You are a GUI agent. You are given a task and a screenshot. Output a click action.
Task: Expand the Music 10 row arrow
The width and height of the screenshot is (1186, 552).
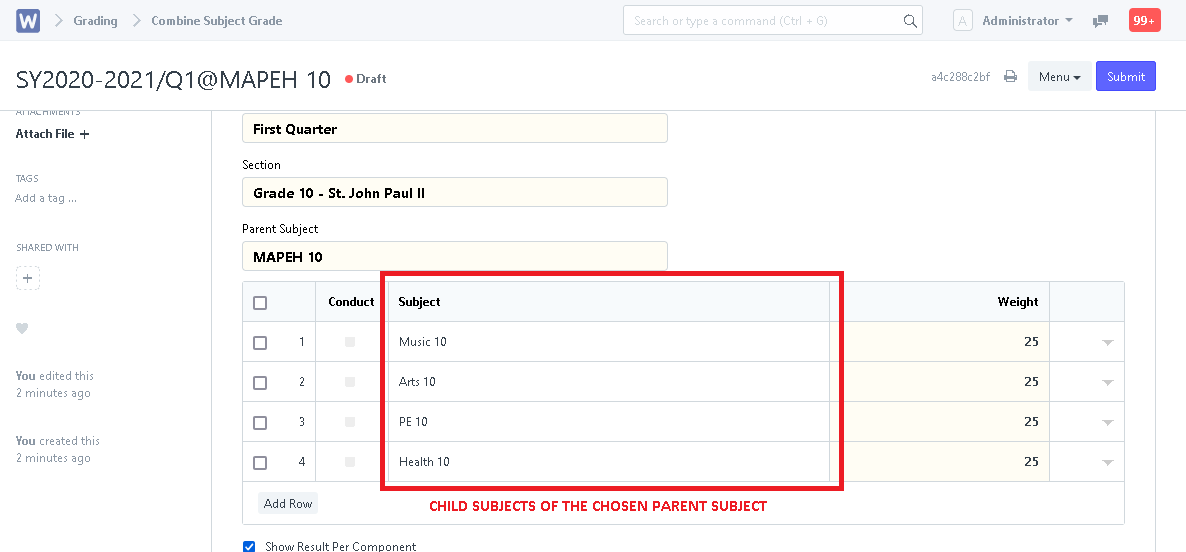[1107, 343]
